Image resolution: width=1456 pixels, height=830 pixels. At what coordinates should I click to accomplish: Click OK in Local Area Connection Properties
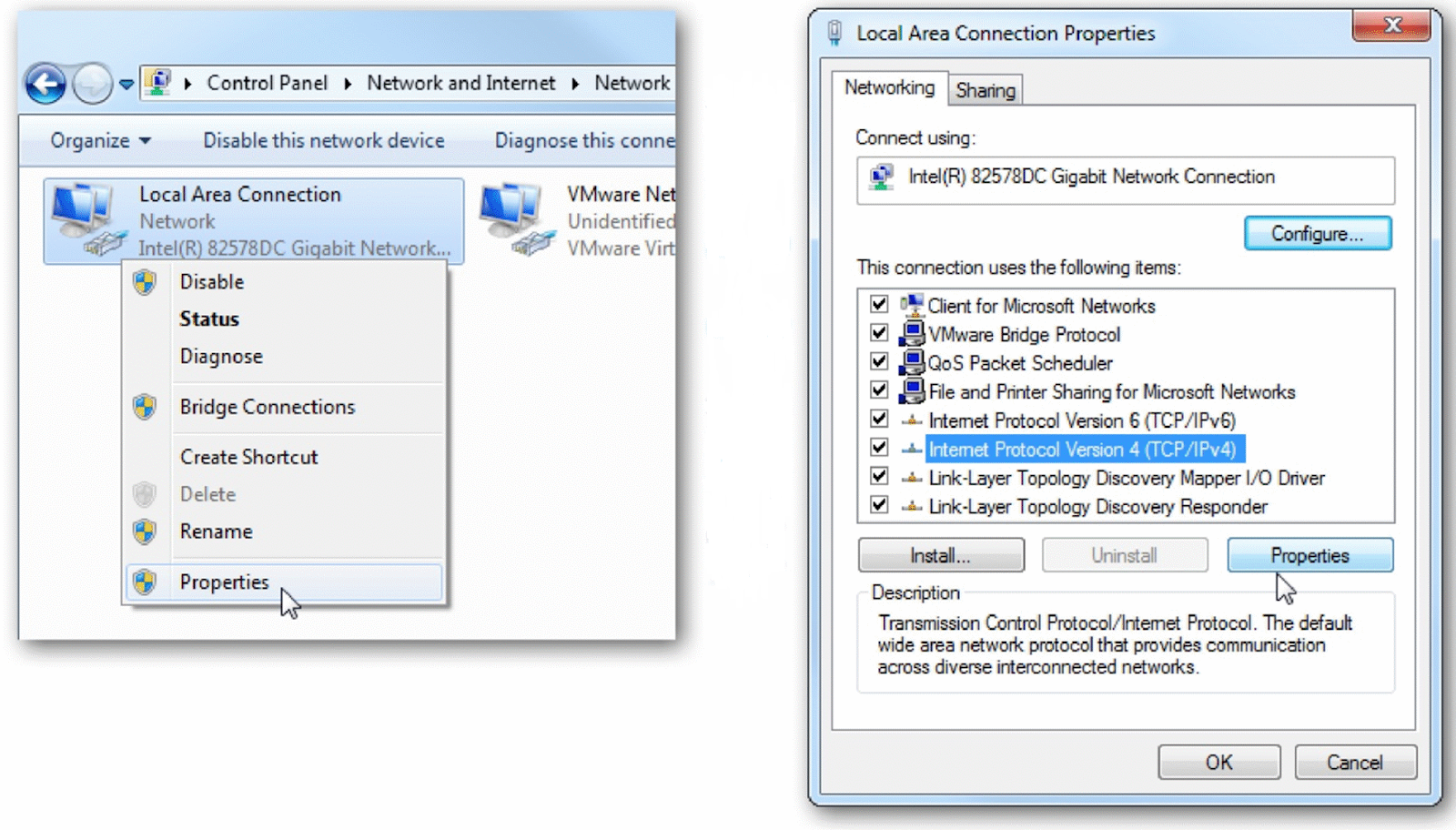(x=1219, y=763)
